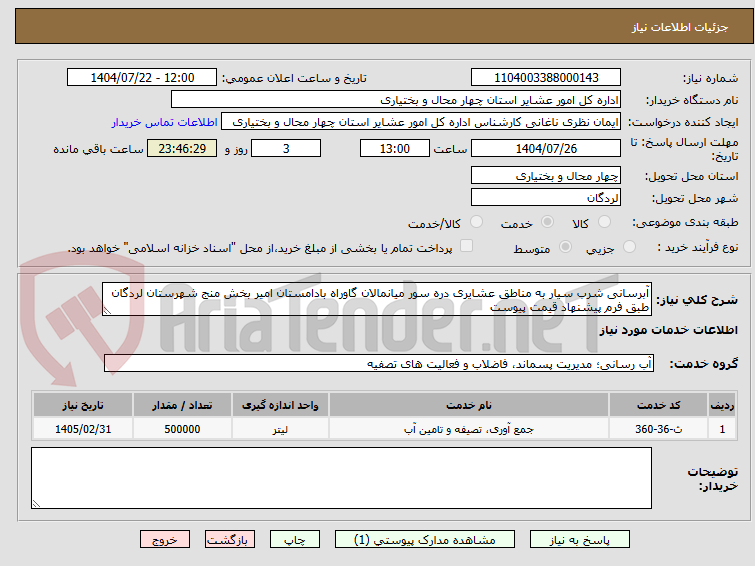755x566 pixels.
Task: Click the unit cell لیتر
Action: pos(280,429)
